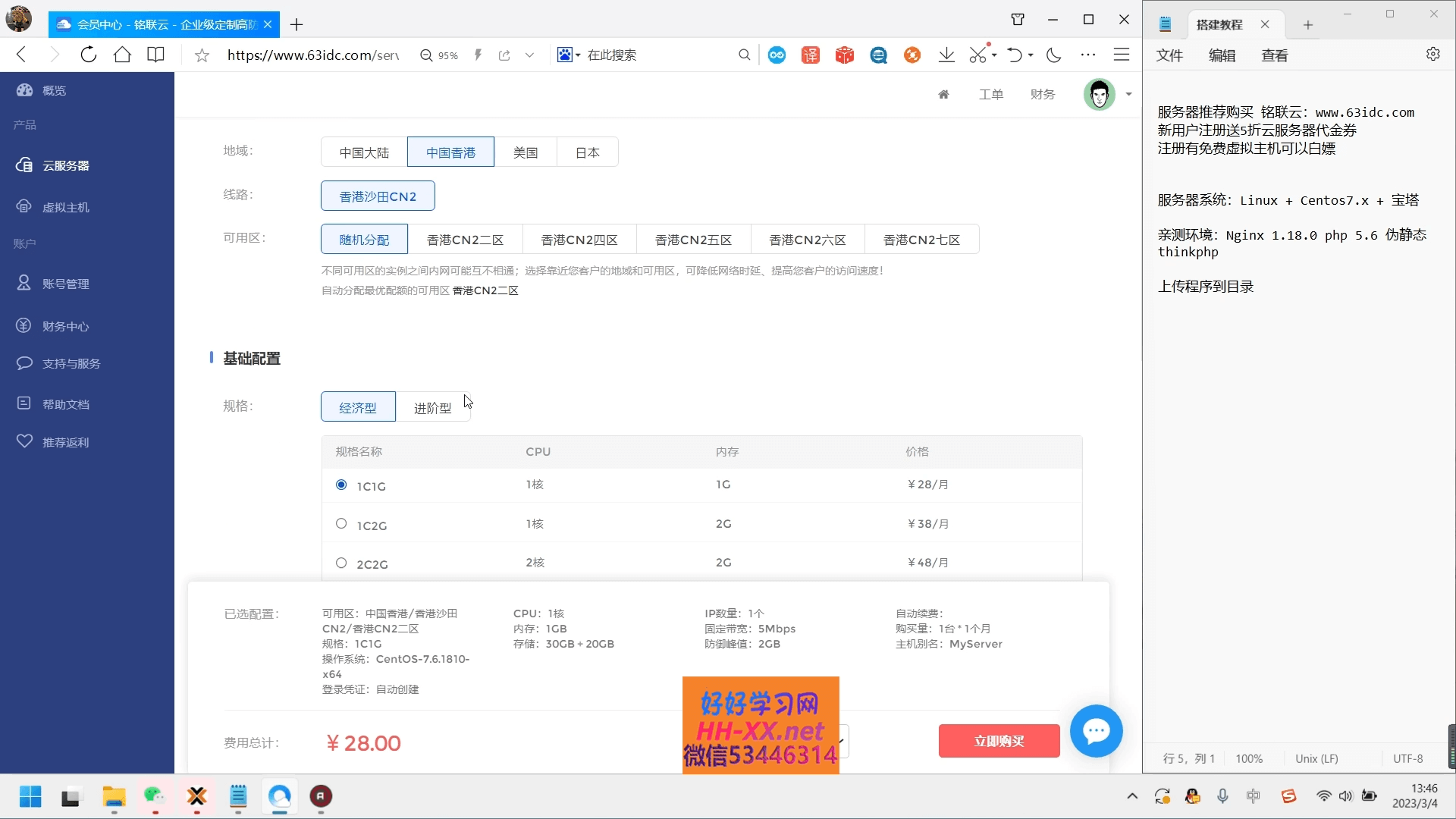
Task: Click the search magnifier in search box
Action: (744, 55)
